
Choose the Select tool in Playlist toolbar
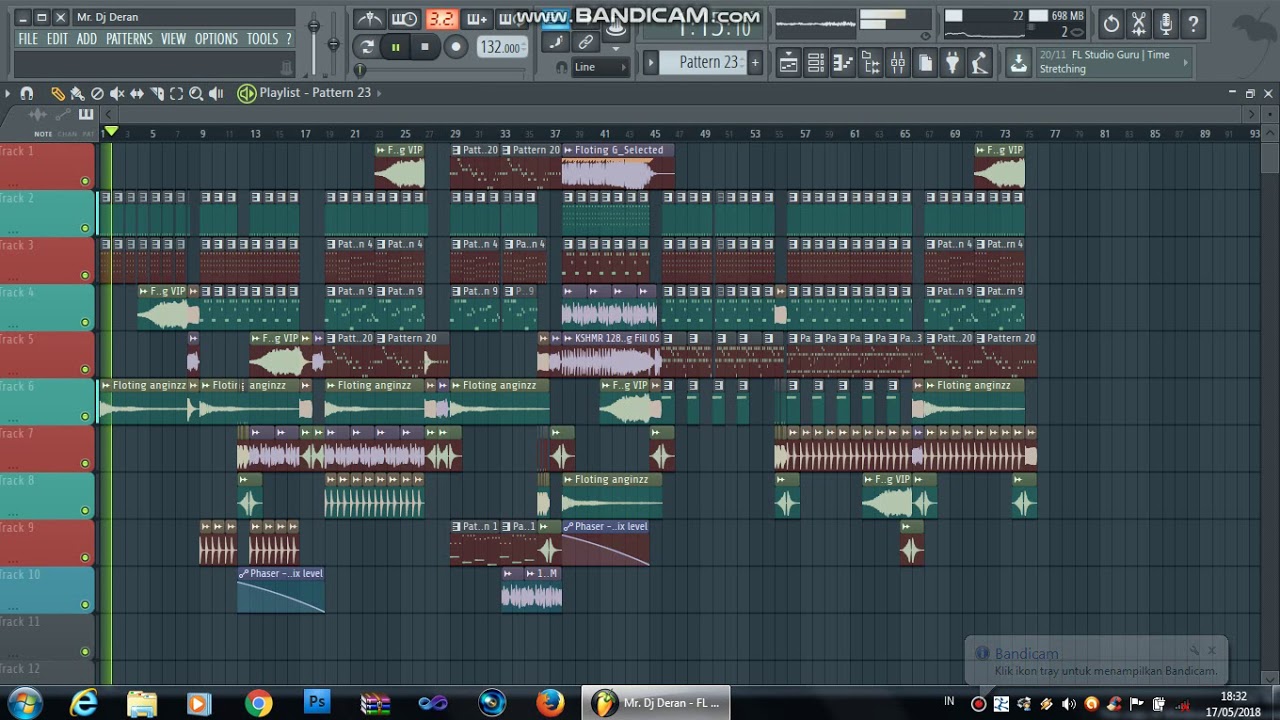(176, 93)
